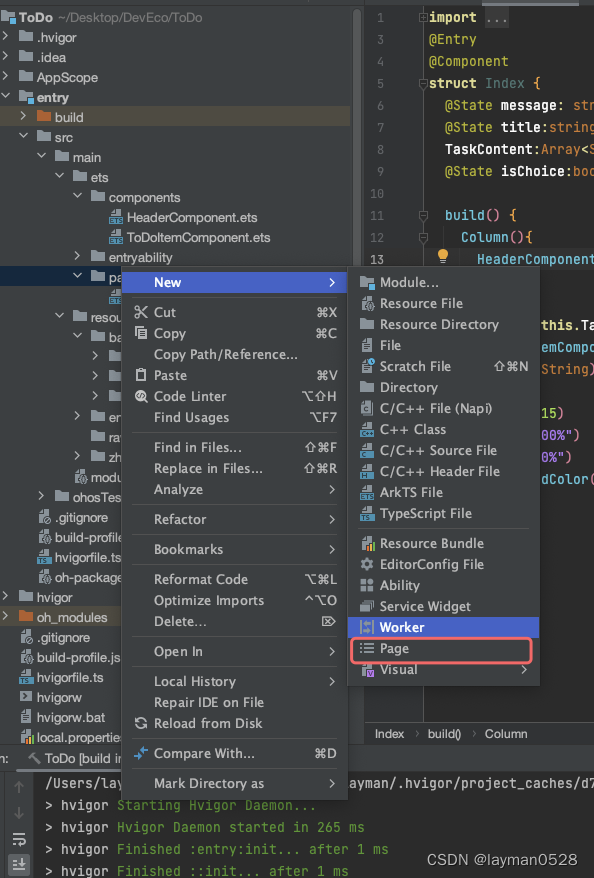The width and height of the screenshot is (594, 878).
Task: Expand the build folder chevron
Action: click(24, 116)
